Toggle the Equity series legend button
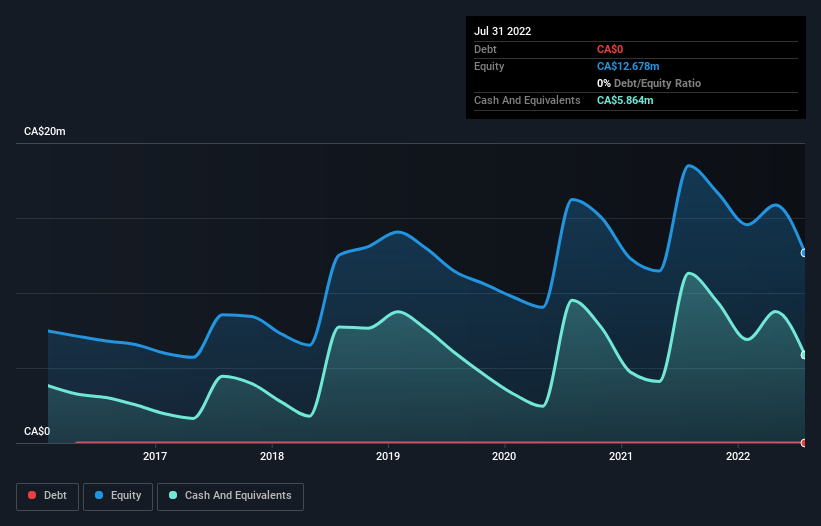 coord(118,496)
